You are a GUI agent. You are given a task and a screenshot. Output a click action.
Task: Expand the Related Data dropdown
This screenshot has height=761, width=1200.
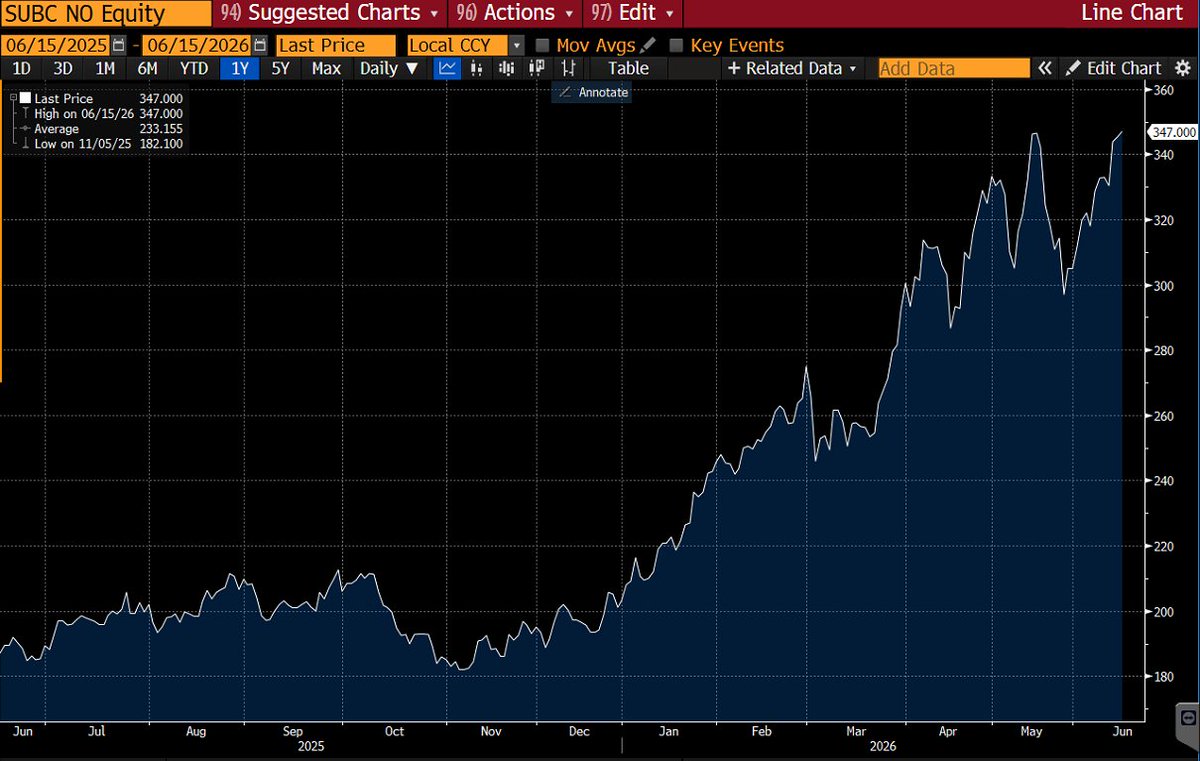(x=792, y=68)
